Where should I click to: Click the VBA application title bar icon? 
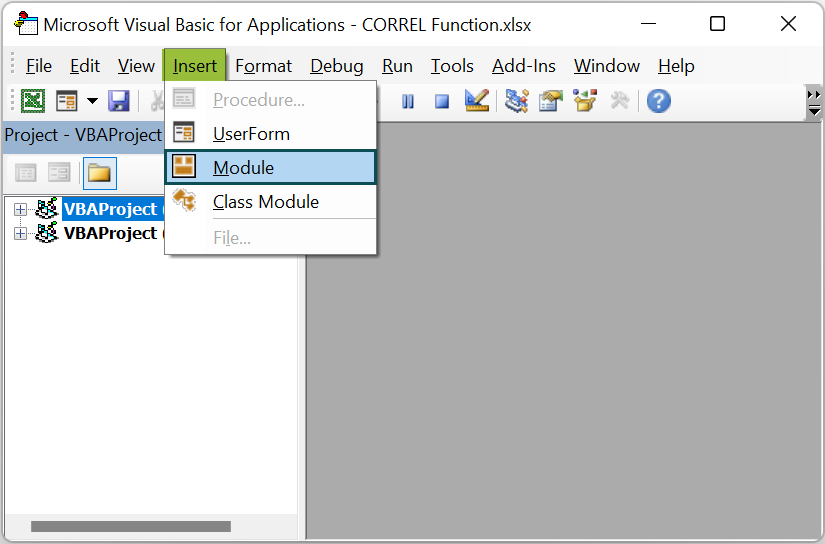25,24
